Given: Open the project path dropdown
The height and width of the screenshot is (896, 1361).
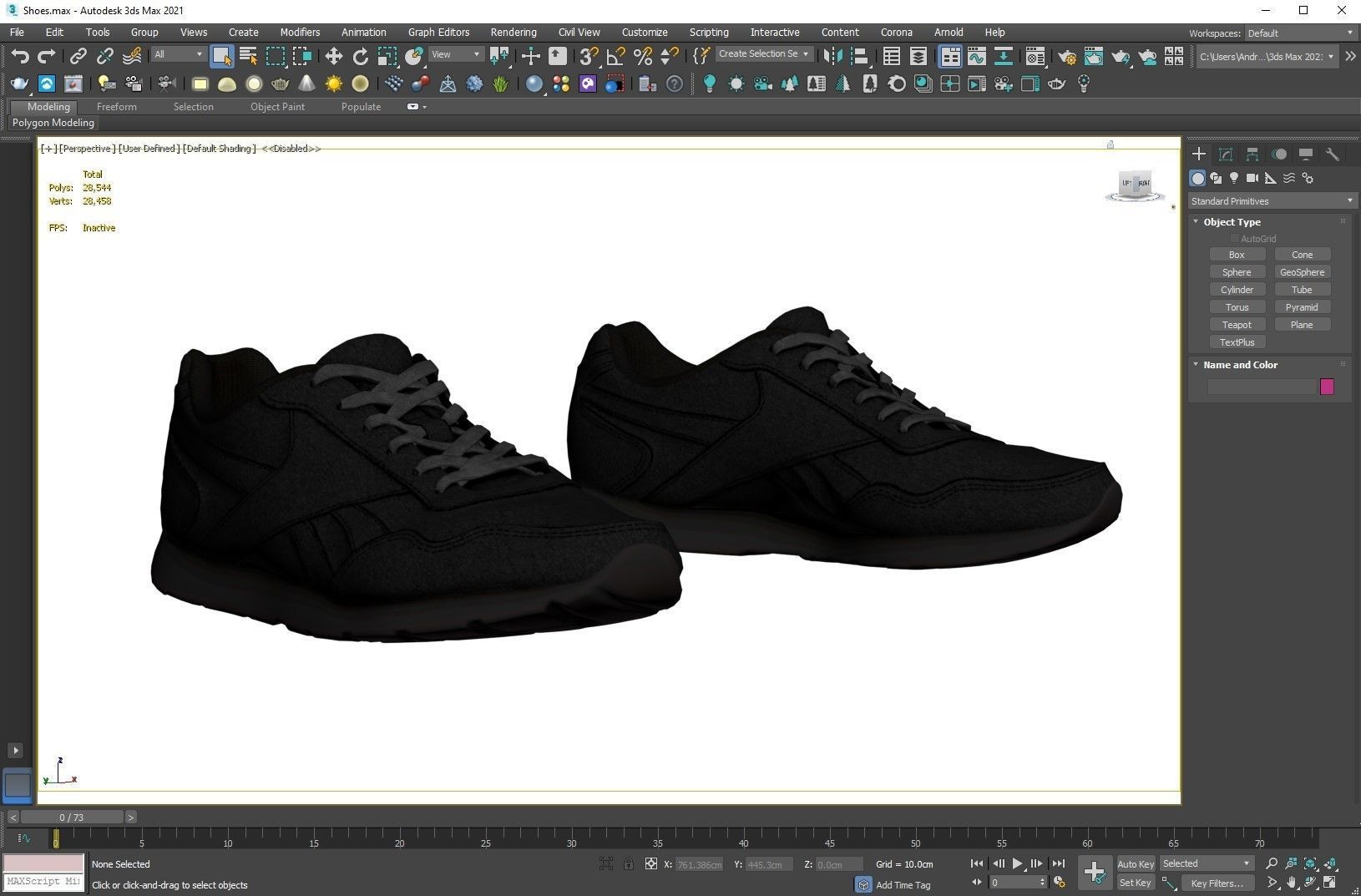Looking at the screenshot, I should pyautogui.click(x=1267, y=56).
